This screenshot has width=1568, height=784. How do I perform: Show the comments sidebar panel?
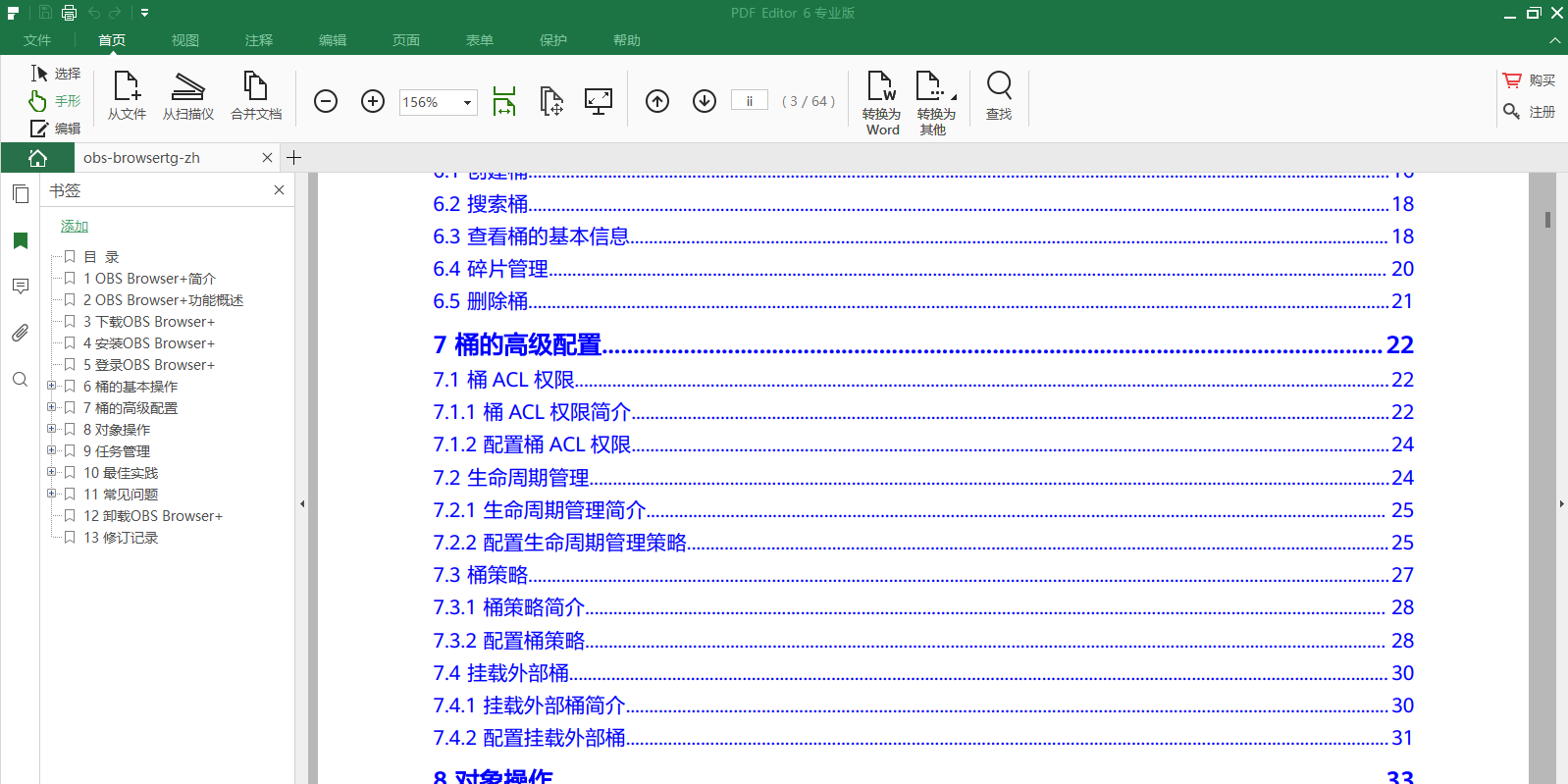pyautogui.click(x=20, y=286)
